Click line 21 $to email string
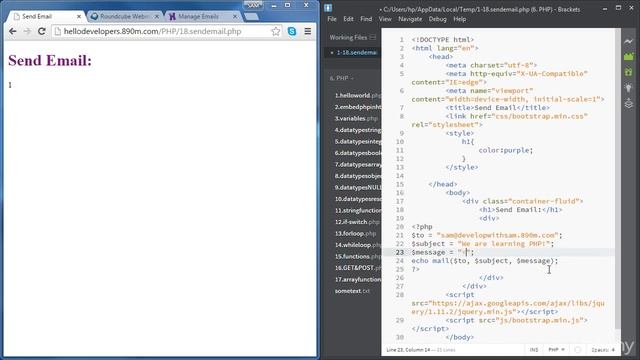 pyautogui.click(x=498, y=236)
